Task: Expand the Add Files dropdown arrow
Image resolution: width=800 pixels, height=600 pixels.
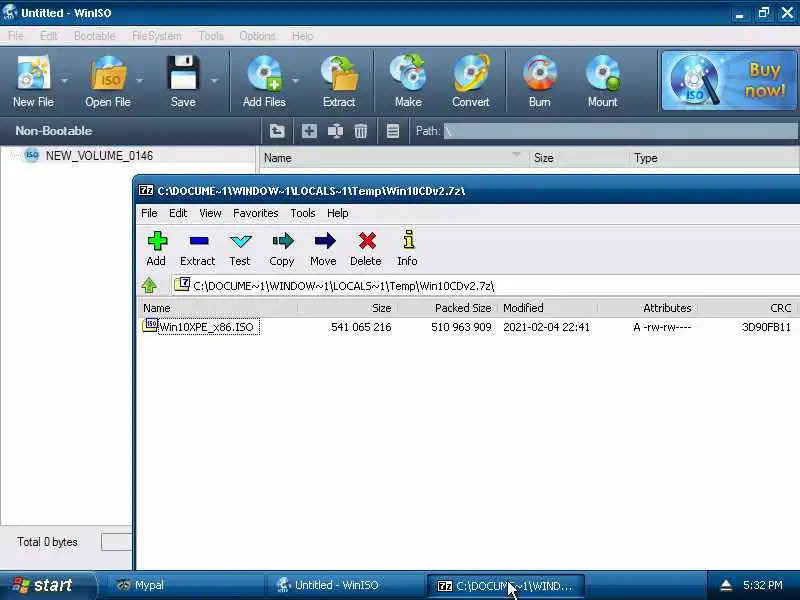Action: [x=295, y=81]
